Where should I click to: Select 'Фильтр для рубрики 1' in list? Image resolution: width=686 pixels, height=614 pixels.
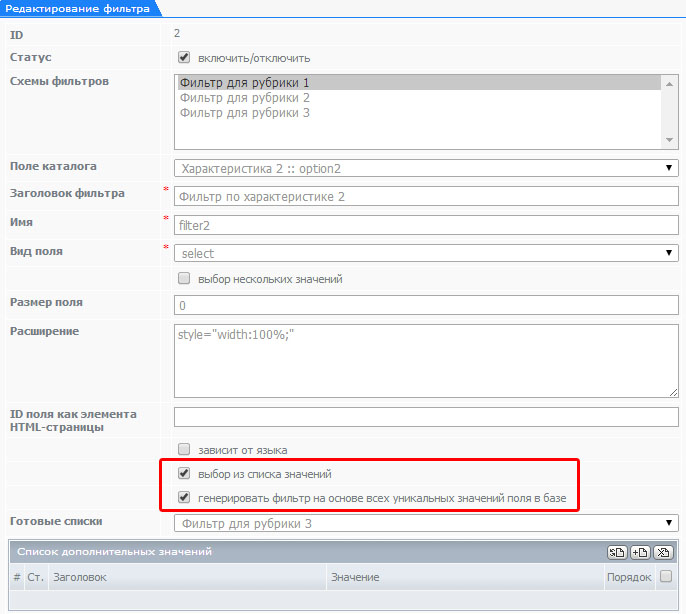[x=244, y=83]
